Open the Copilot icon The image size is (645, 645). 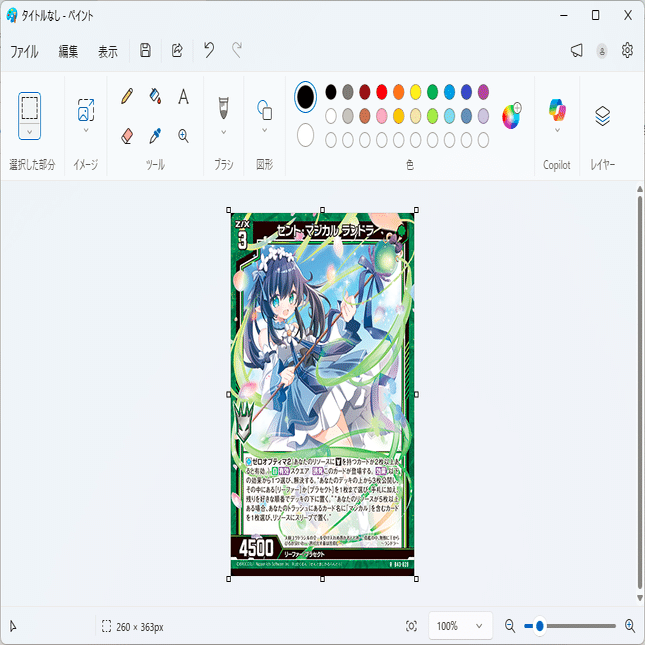tap(557, 110)
